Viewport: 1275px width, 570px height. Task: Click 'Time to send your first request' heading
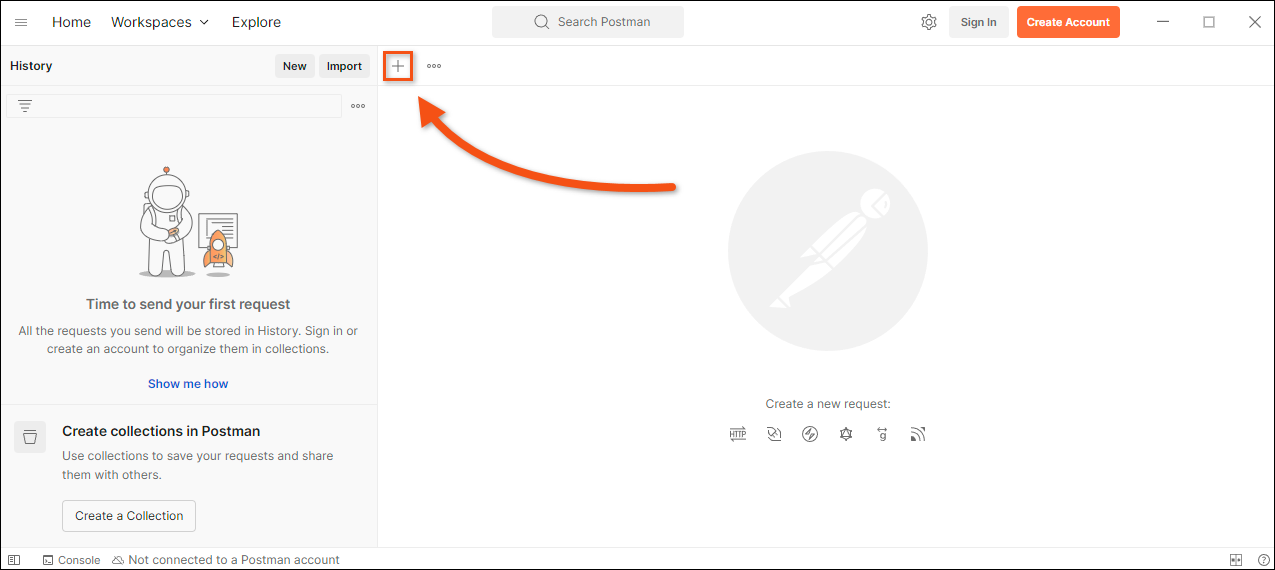coord(188,304)
